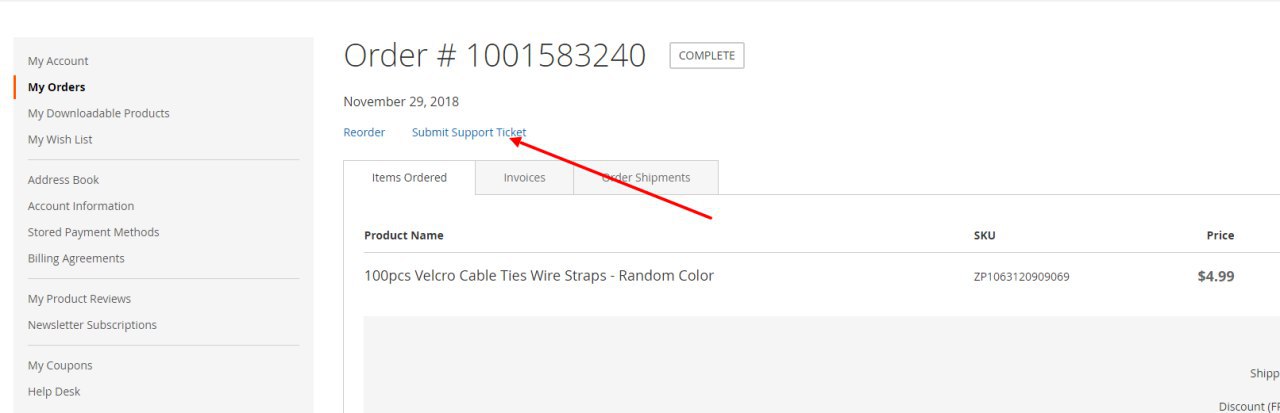Image resolution: width=1280 pixels, height=413 pixels.
Task: Open My Coupons page
Action: (x=60, y=365)
